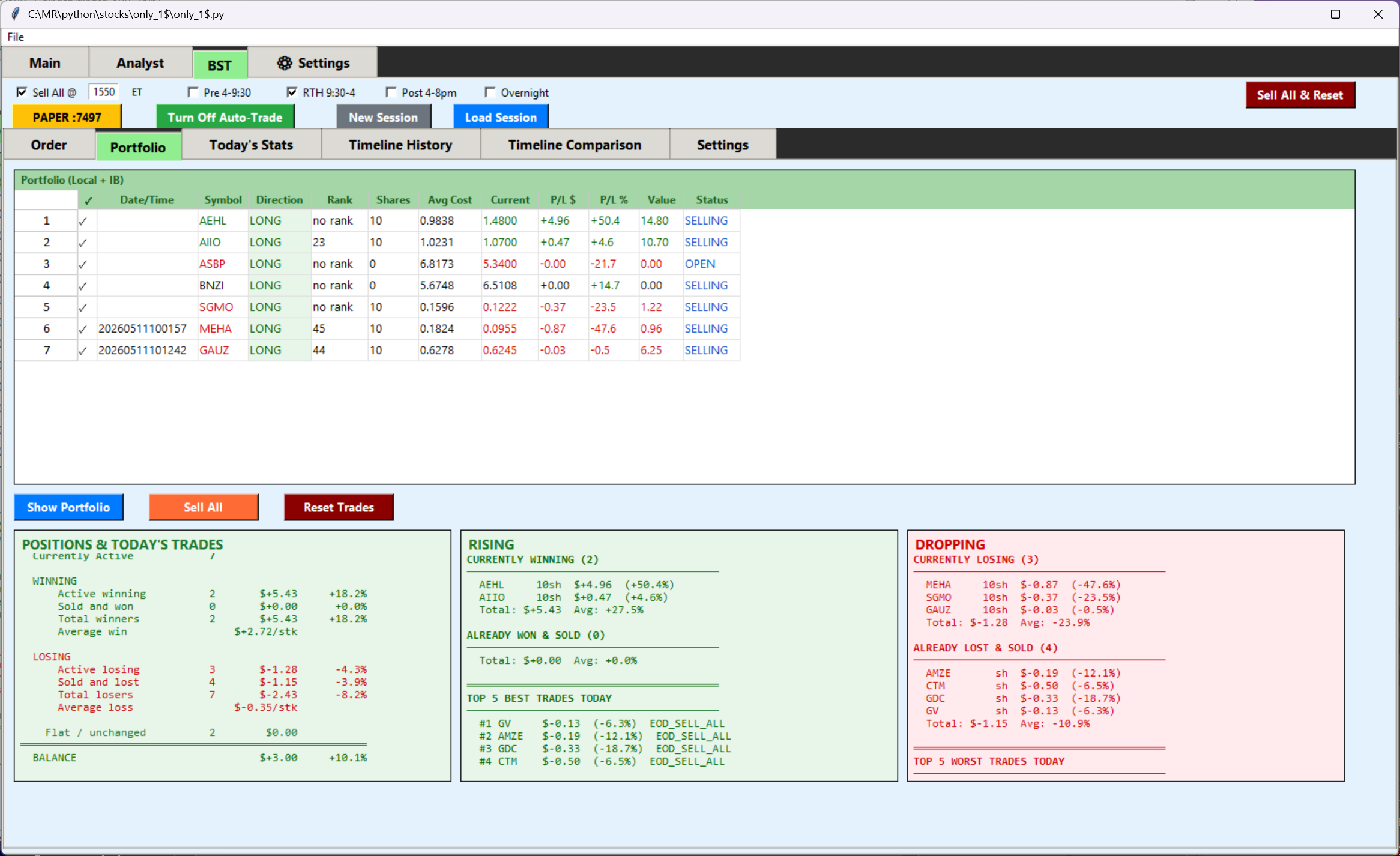Click the Sell All & Reset button

tap(1300, 95)
